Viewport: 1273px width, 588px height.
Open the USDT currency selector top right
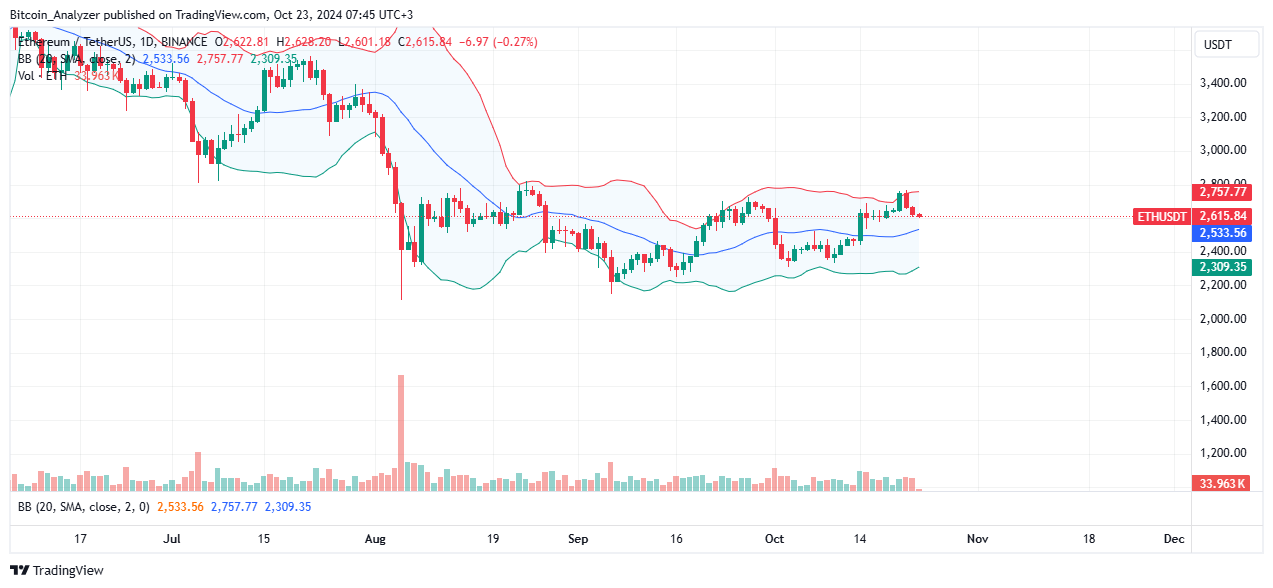[x=1226, y=44]
